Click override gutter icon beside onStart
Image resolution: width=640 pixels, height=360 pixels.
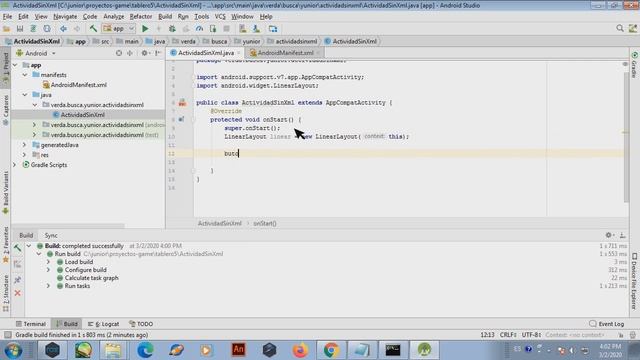point(181,119)
